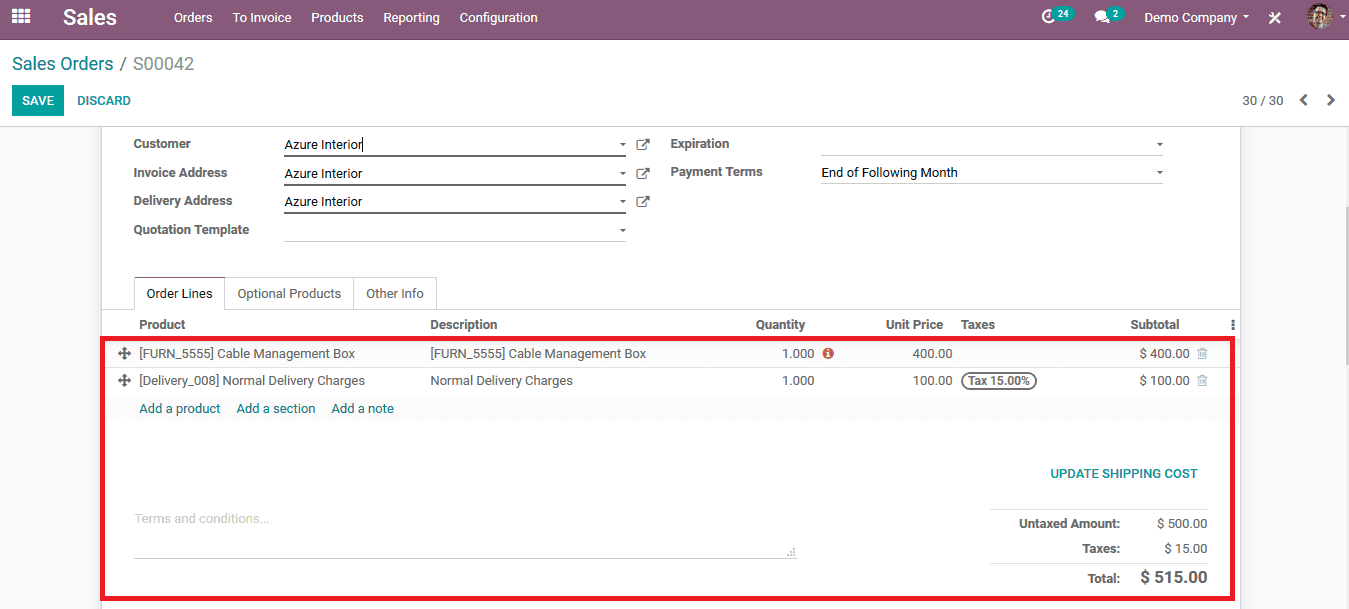This screenshot has width=1349, height=609.
Task: Click the DISCARD button
Action: (104, 101)
